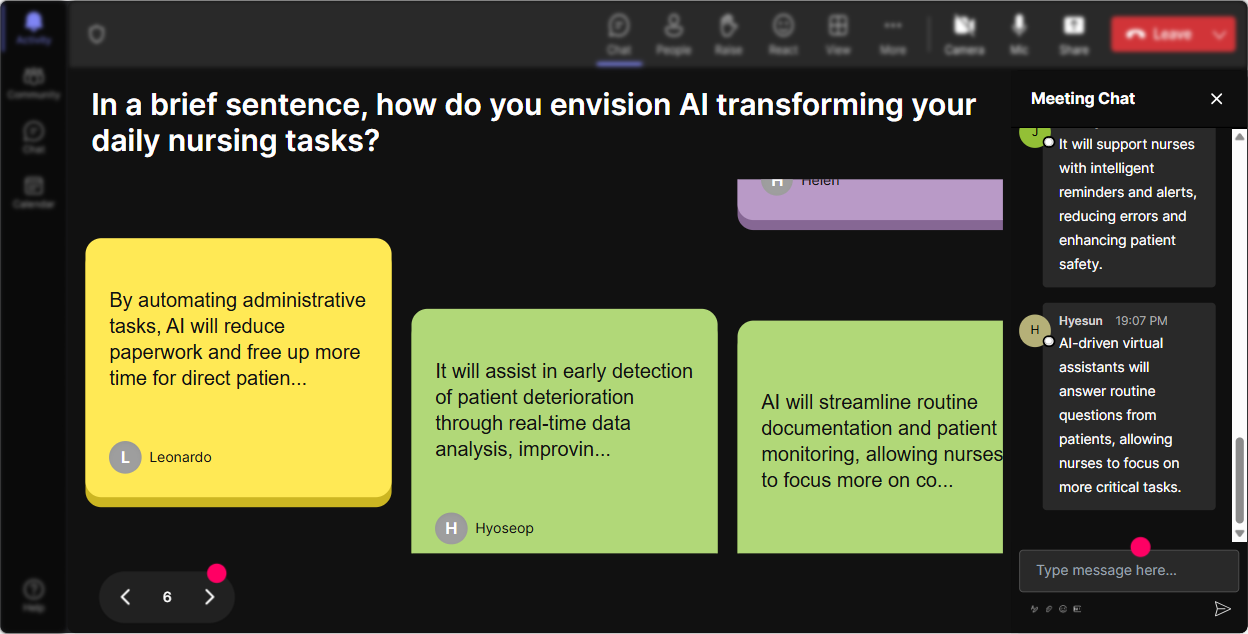Click Leonardo's avatar on the yellow card
Image resolution: width=1248 pixels, height=634 pixels.
(125, 457)
